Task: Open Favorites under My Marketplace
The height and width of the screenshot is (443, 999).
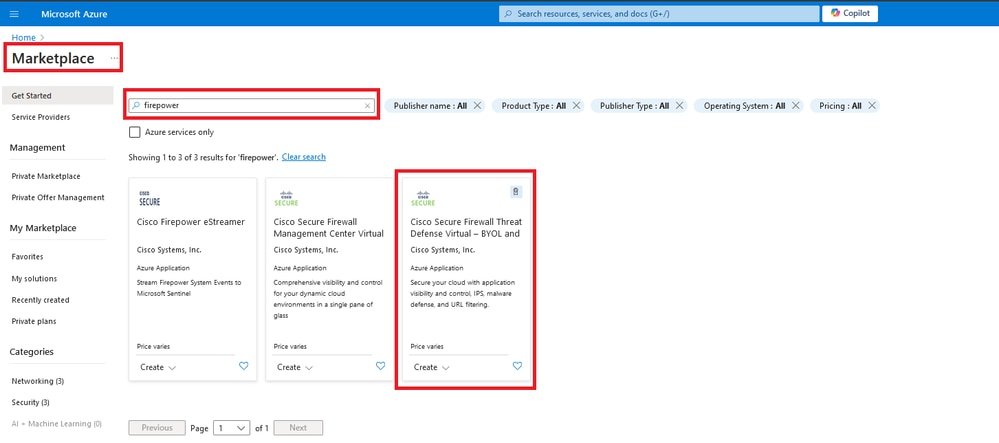Action: click(x=27, y=257)
